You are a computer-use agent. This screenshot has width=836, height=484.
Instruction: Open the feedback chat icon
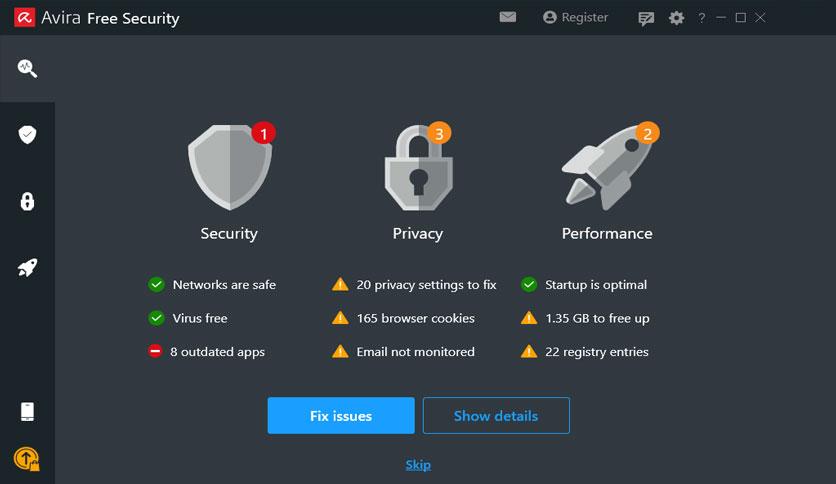tap(646, 19)
